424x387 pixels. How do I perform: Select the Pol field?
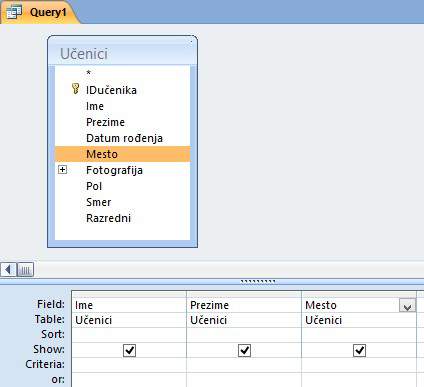[x=122, y=186]
